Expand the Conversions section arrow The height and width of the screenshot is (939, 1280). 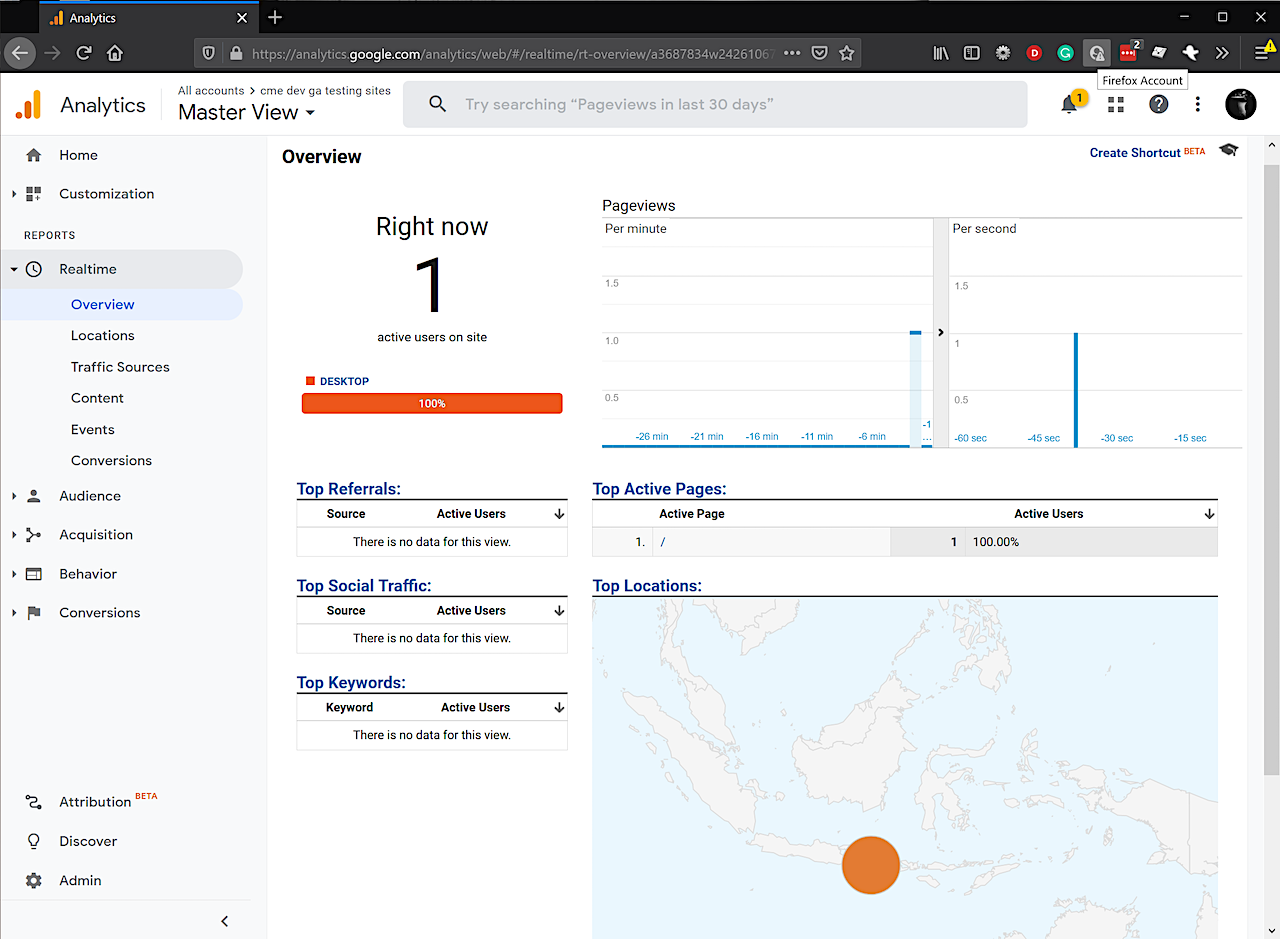click(14, 613)
